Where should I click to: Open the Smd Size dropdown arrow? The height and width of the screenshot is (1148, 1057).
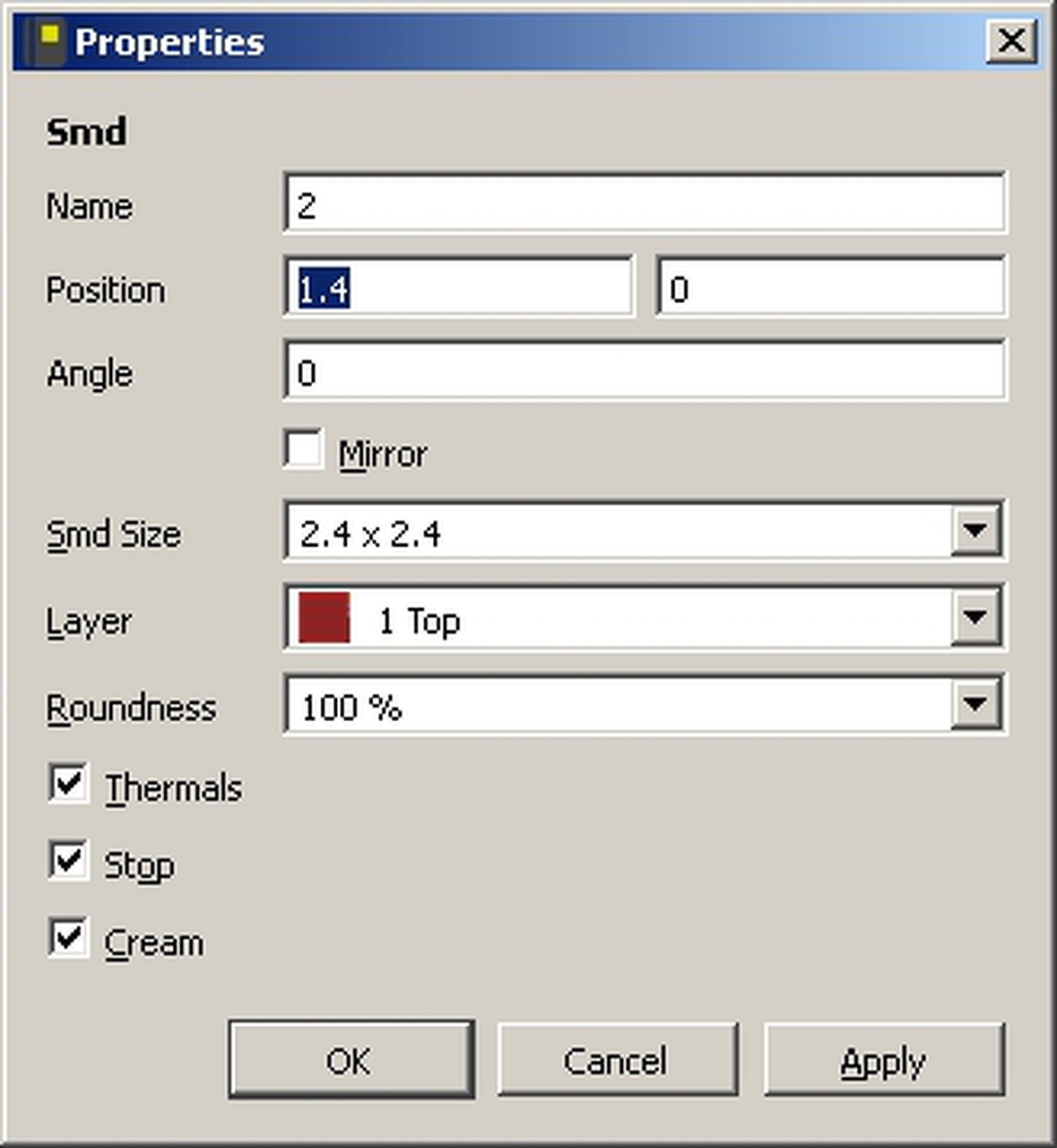(x=975, y=532)
